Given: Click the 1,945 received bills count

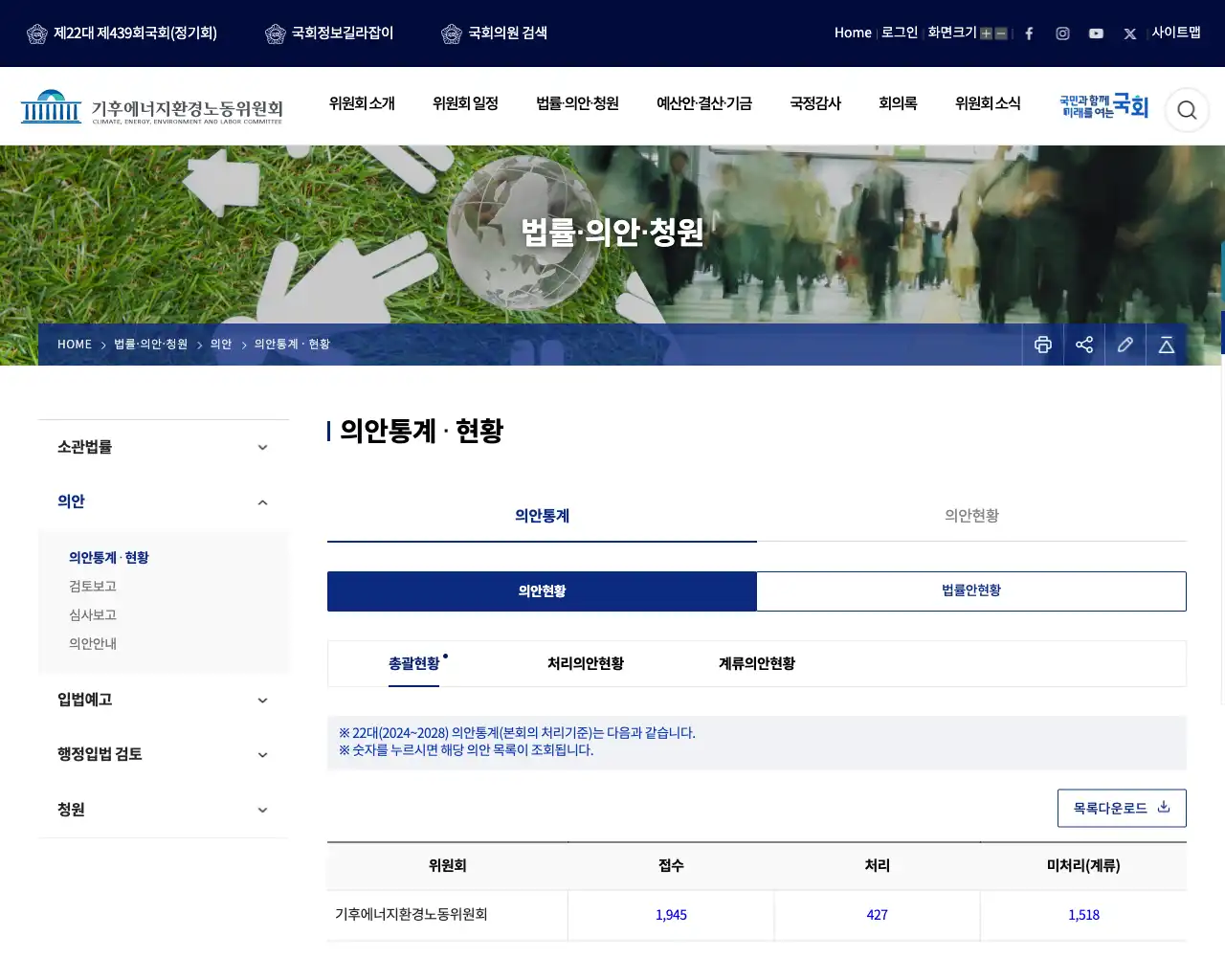Looking at the screenshot, I should coord(671,915).
